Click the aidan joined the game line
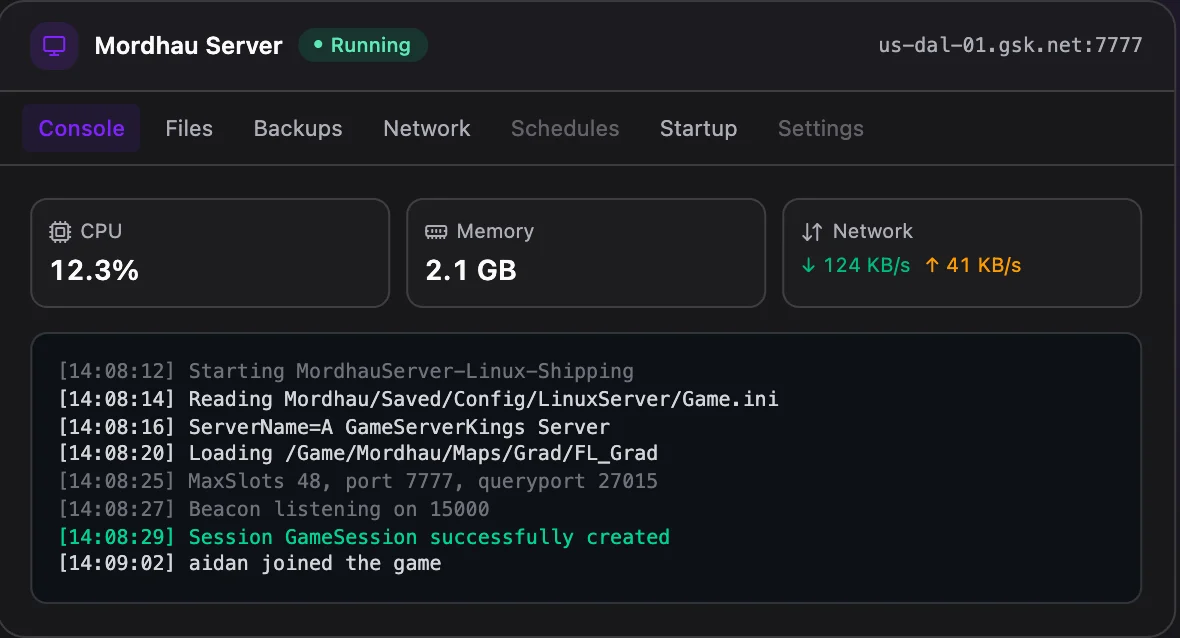Screen dimensions: 1180x638 tap(250, 563)
